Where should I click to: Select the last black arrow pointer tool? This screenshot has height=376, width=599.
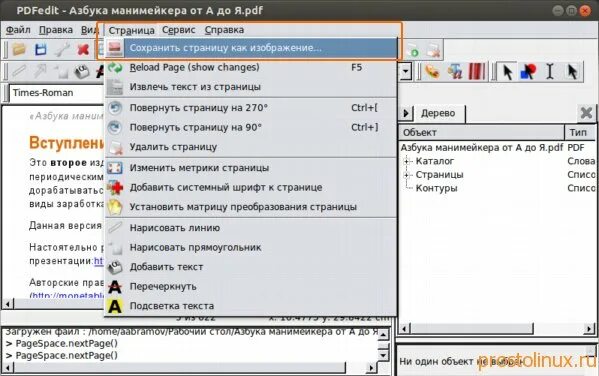click(572, 71)
